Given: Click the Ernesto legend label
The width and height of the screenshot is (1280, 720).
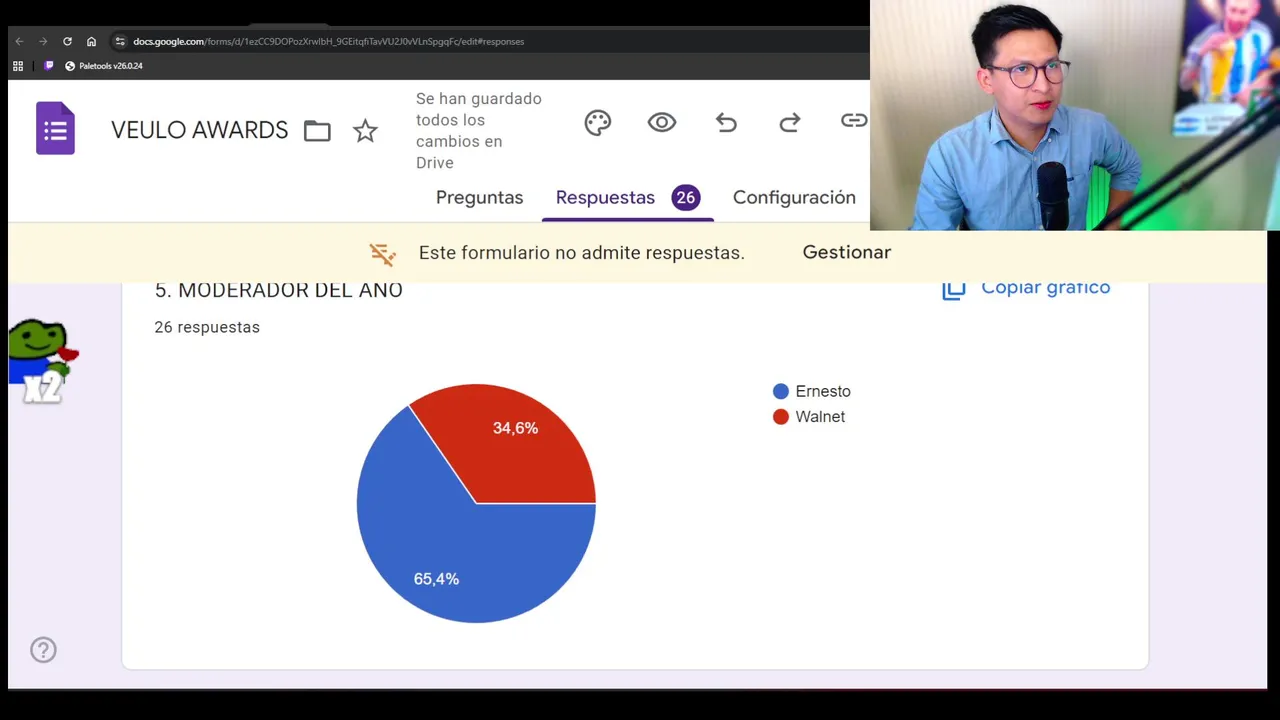Looking at the screenshot, I should pyautogui.click(x=823, y=391).
